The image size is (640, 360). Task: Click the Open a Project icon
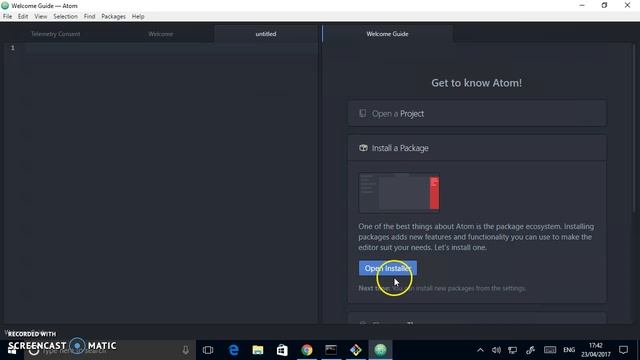[x=362, y=113]
